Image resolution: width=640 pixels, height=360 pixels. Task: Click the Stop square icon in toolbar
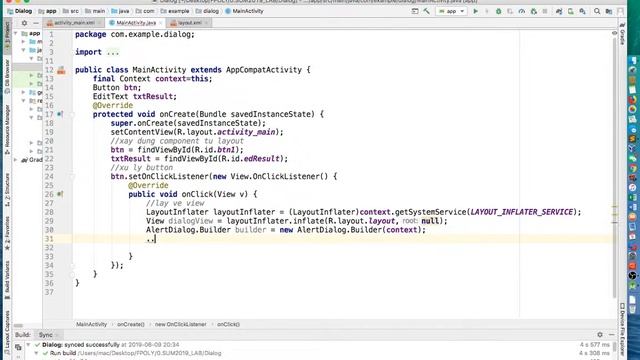(545, 11)
